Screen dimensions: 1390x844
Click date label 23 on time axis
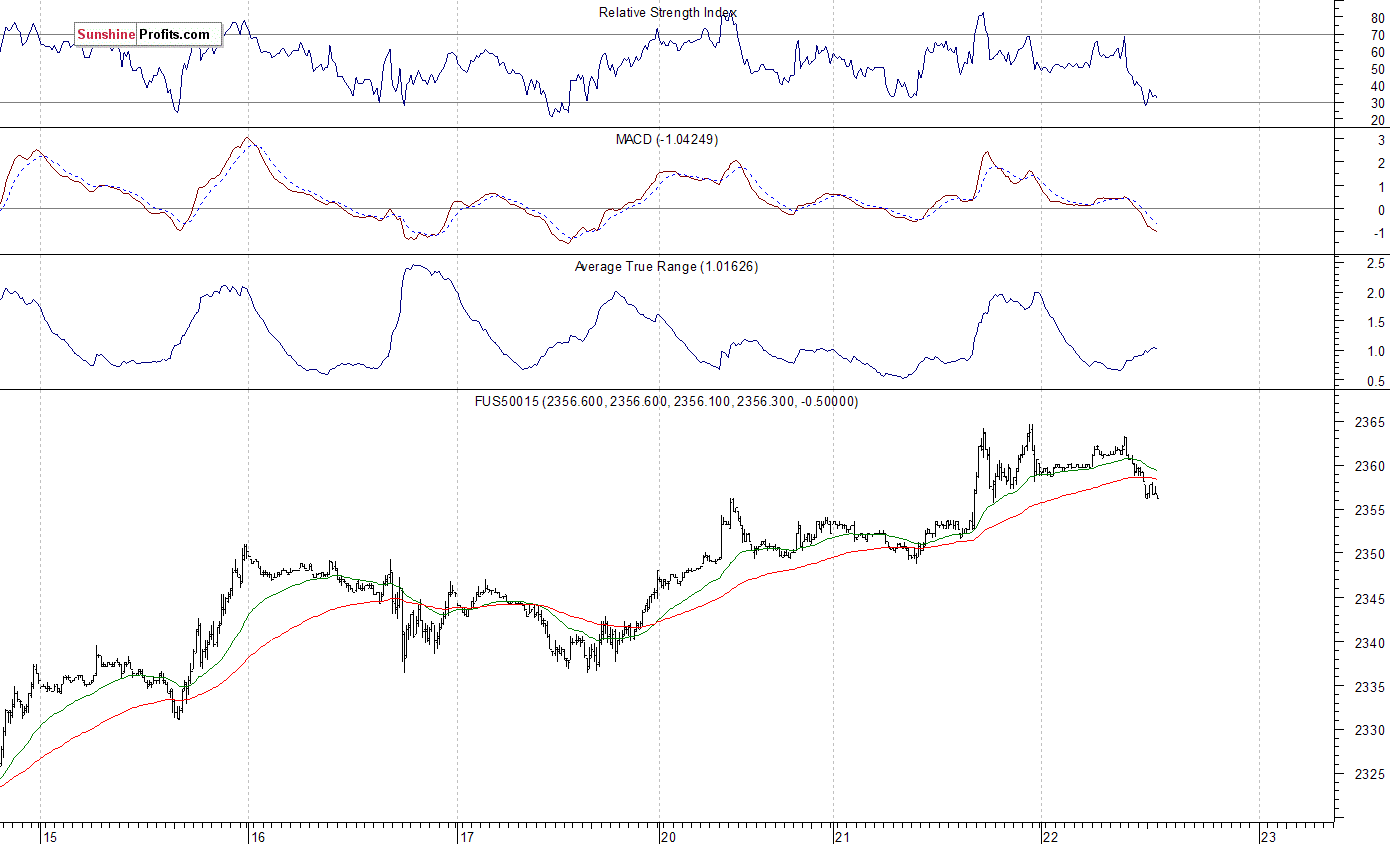[1269, 836]
